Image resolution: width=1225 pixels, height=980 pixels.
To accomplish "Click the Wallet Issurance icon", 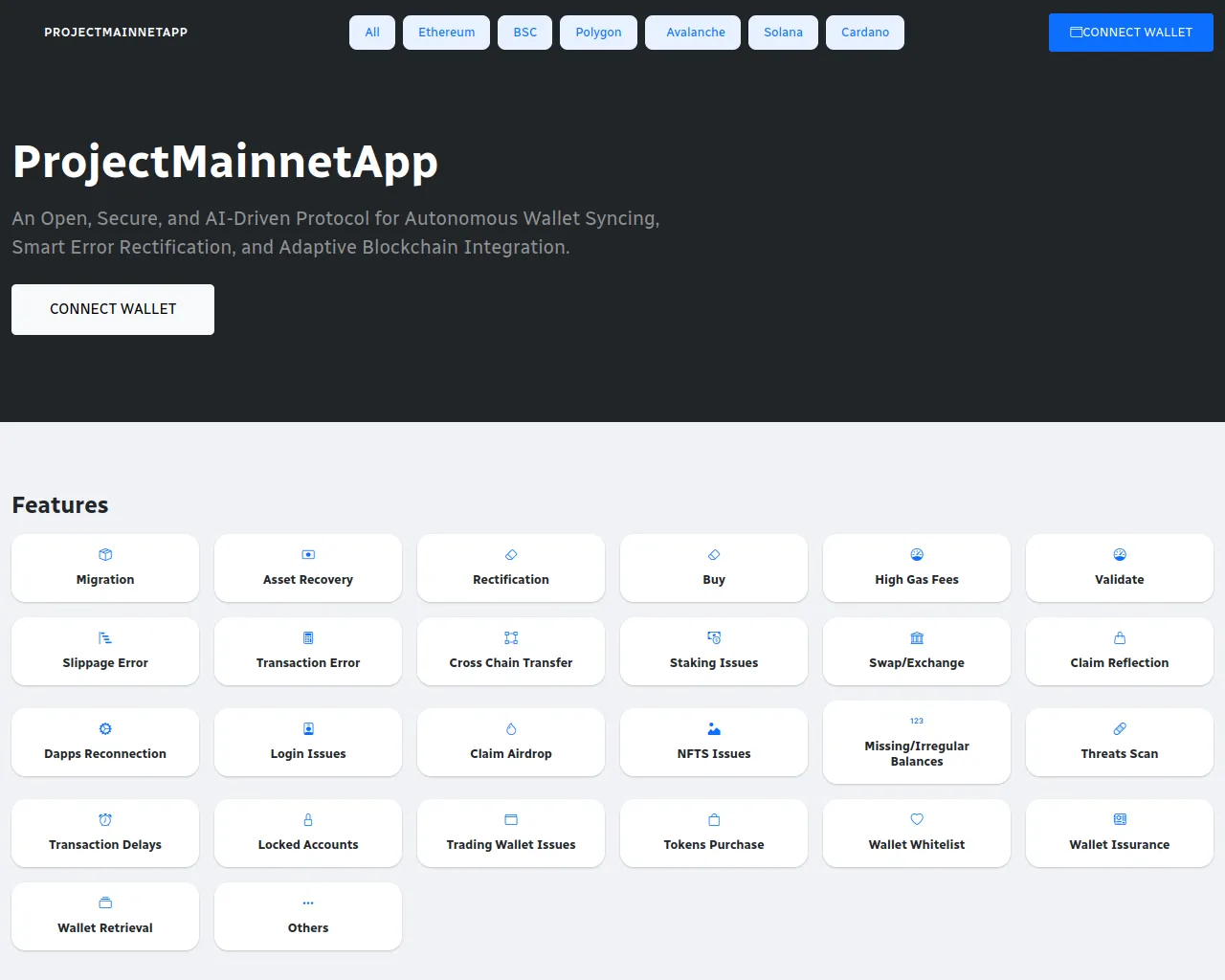I will coord(1120,820).
